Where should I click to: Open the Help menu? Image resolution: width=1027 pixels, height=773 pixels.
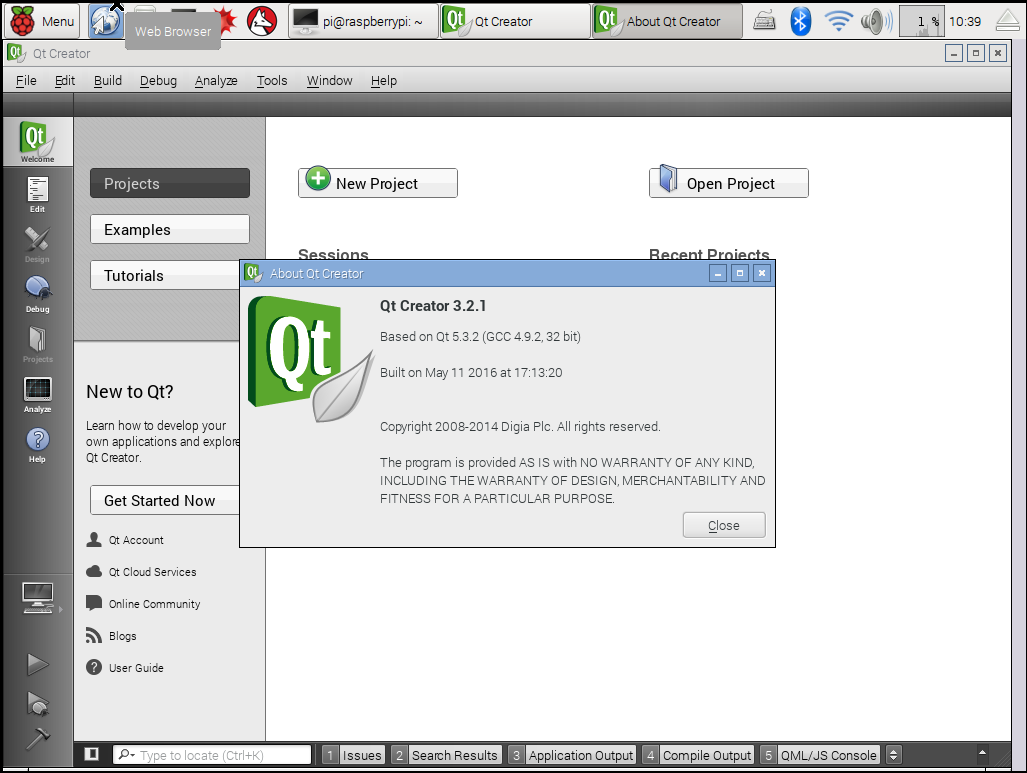(x=384, y=81)
